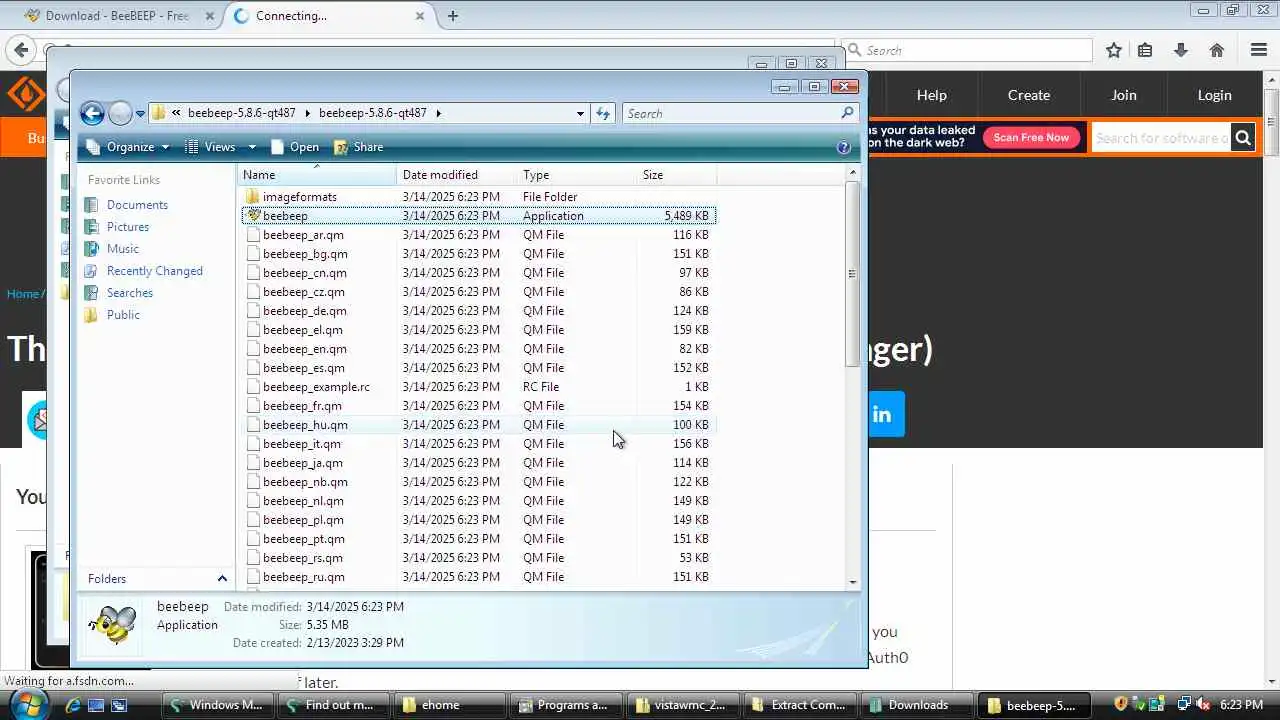Click browser home icon
The height and width of the screenshot is (720, 1280).
coord(1217,50)
